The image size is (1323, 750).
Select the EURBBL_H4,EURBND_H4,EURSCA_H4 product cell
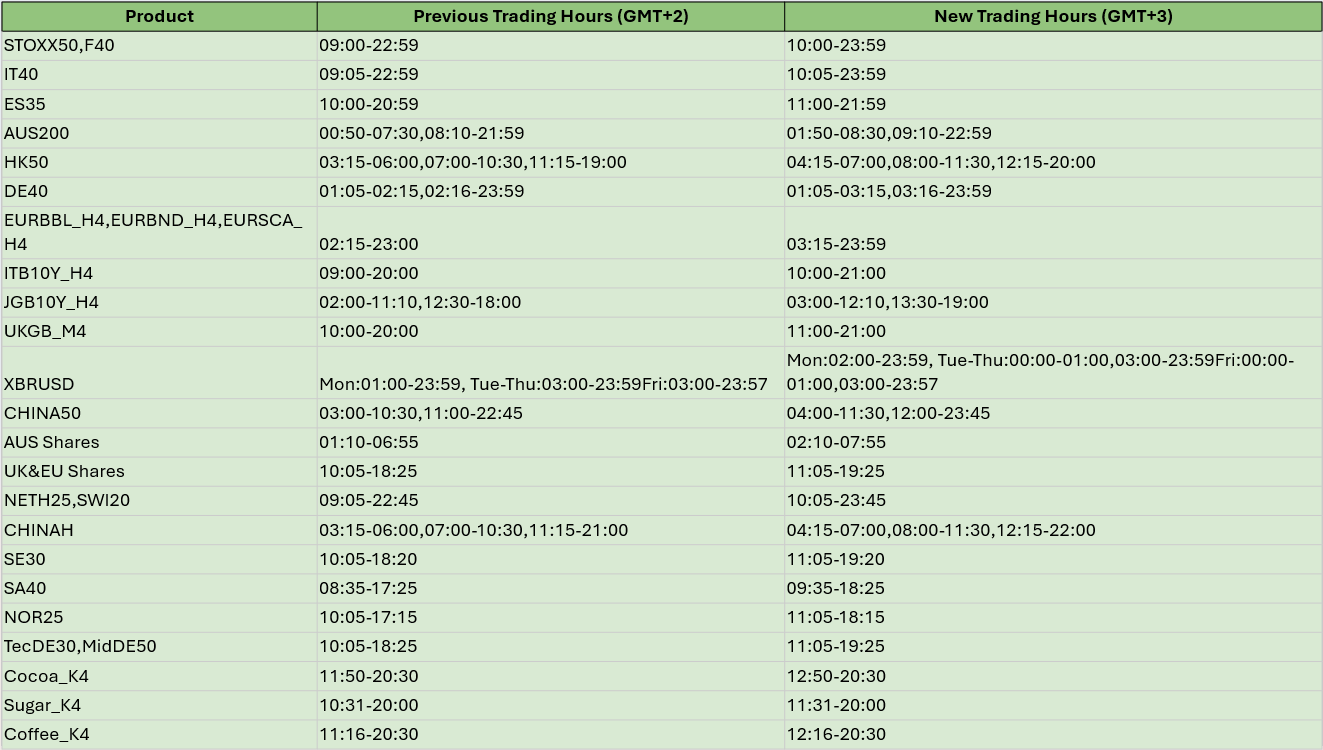(x=159, y=233)
